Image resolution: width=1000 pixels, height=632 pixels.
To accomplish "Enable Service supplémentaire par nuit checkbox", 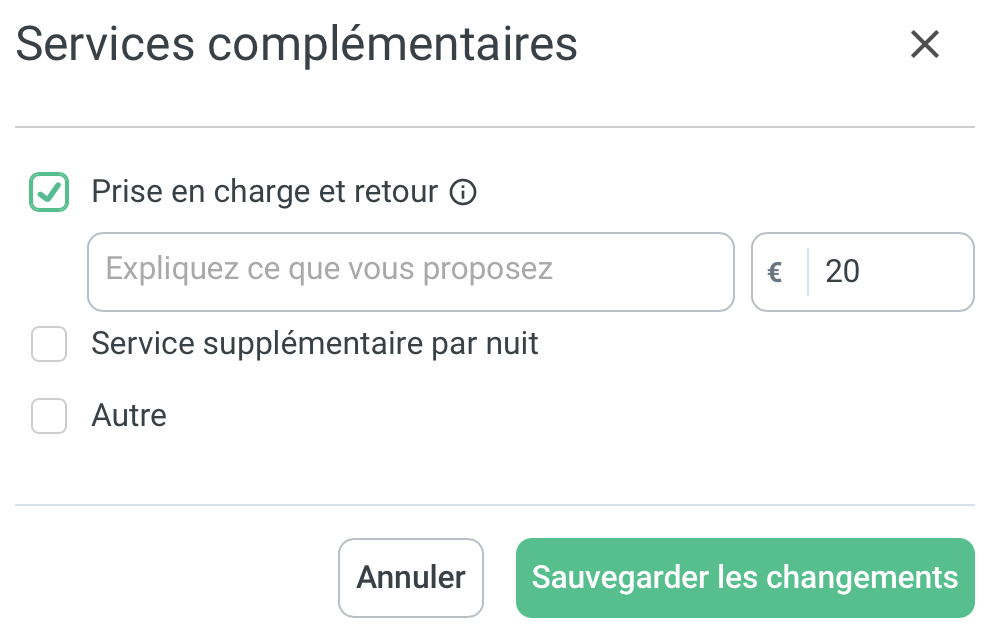I will pyautogui.click(x=49, y=344).
